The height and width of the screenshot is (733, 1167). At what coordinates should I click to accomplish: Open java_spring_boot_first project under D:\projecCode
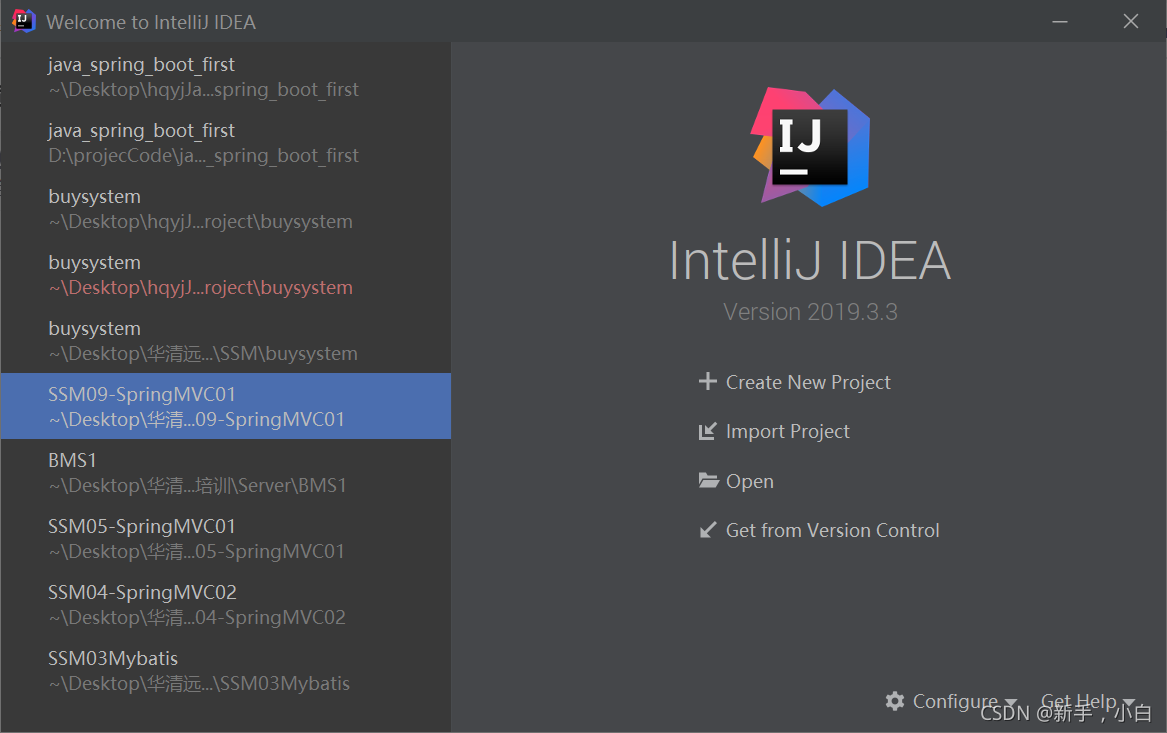[226, 143]
